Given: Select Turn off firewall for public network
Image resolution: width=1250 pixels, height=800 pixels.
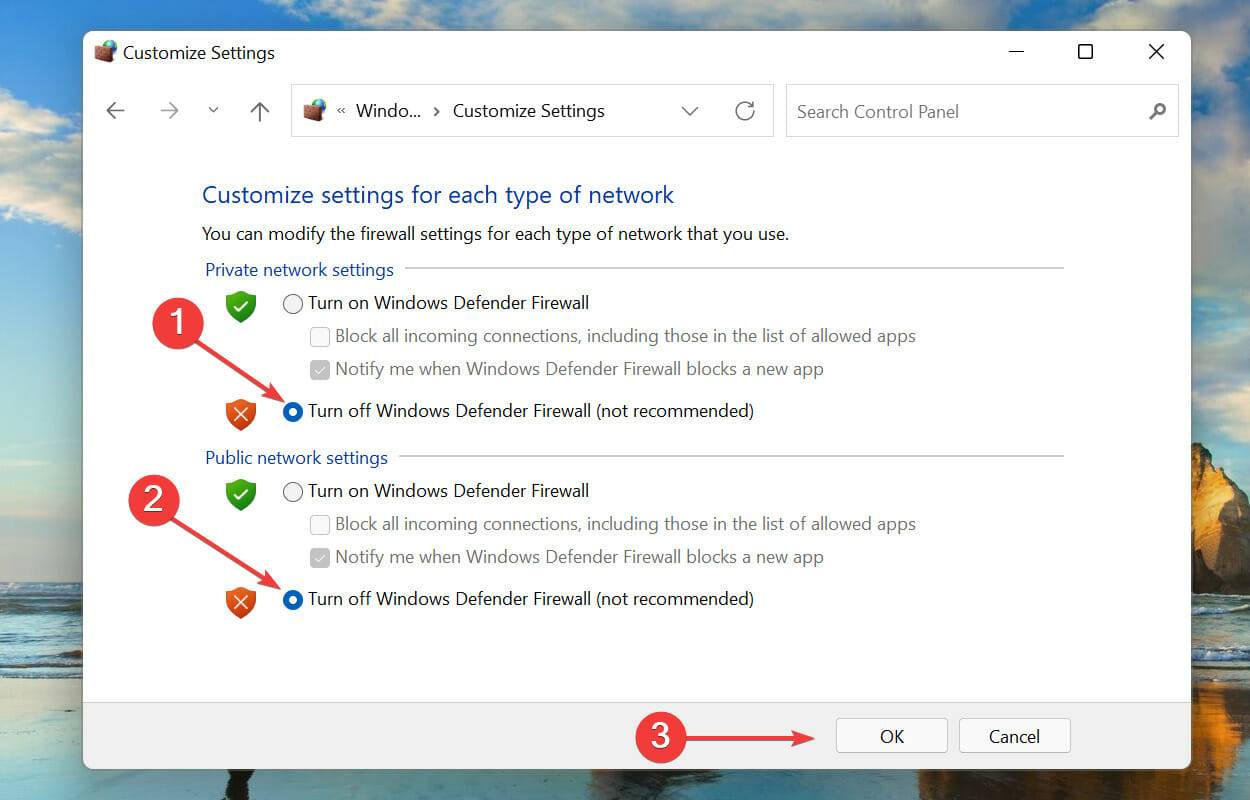Looking at the screenshot, I should point(293,598).
